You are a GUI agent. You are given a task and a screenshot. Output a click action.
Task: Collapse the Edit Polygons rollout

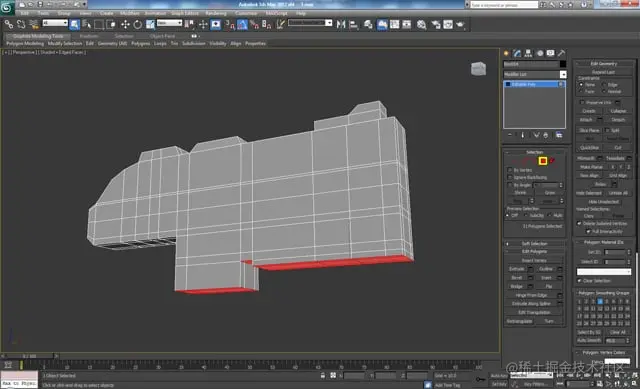coord(534,251)
